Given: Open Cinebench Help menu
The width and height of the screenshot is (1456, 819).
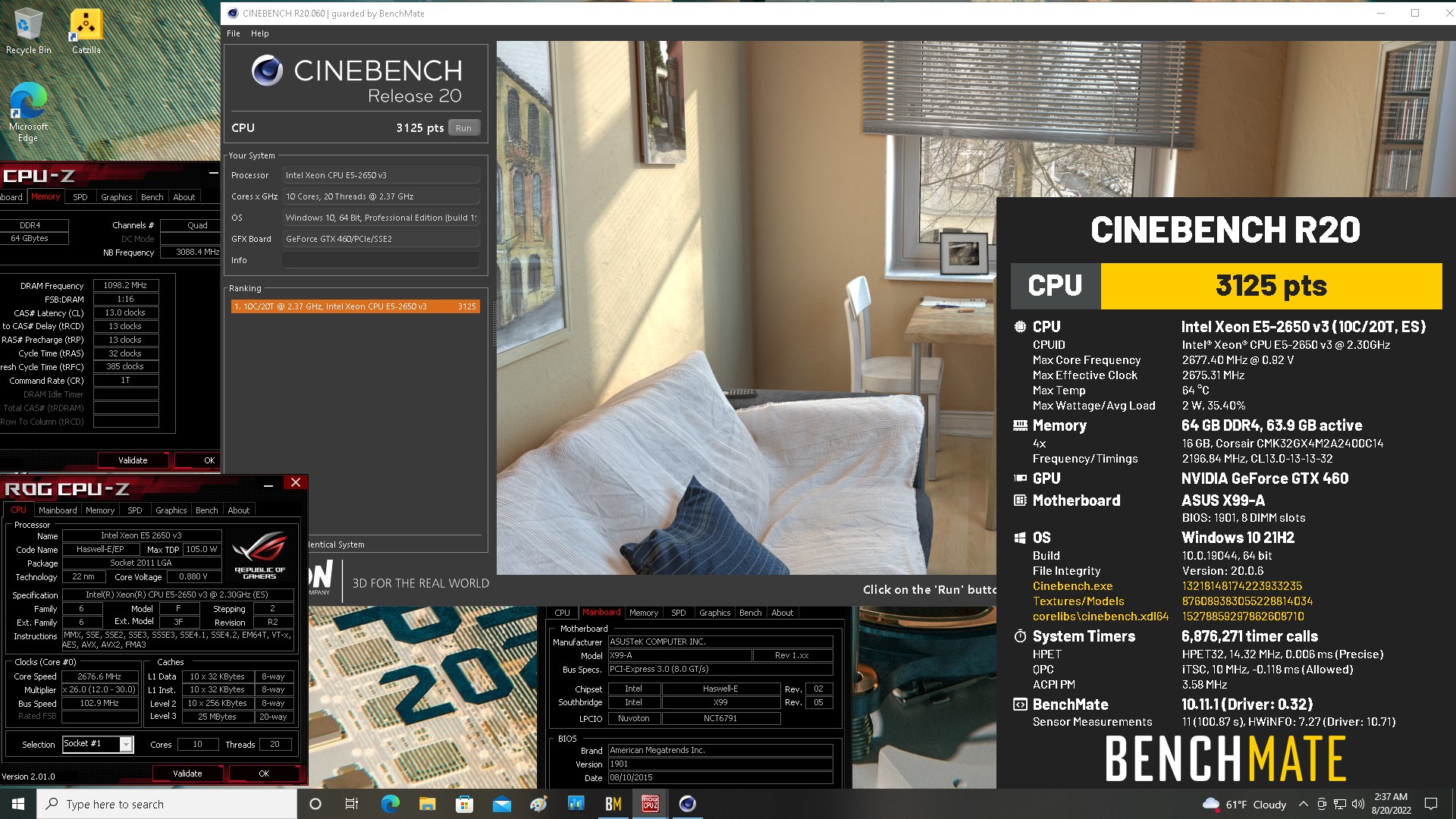Looking at the screenshot, I should point(260,33).
